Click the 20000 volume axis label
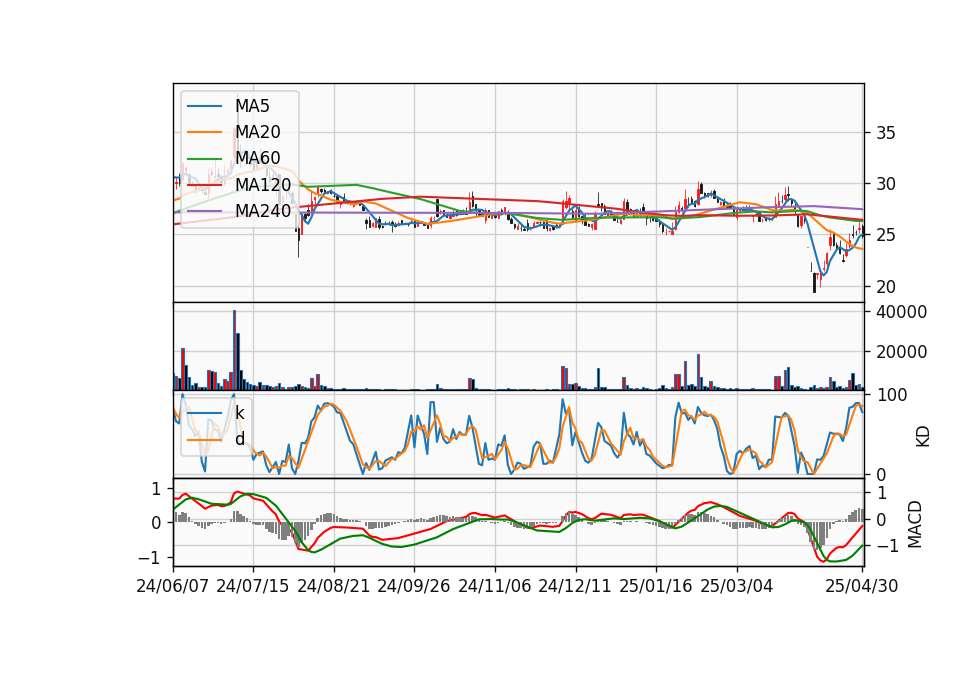Viewport: 960px width, 690px height. (901, 352)
